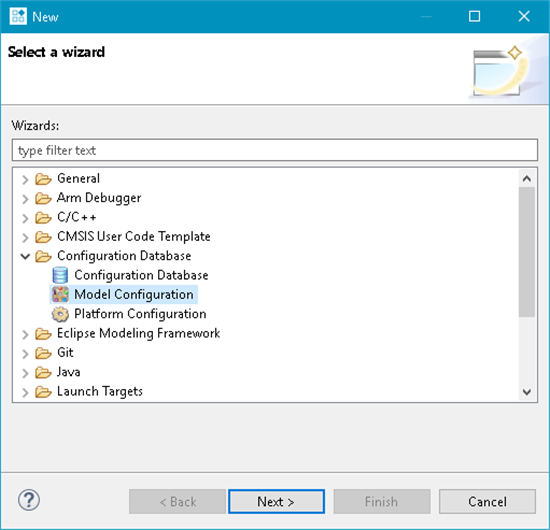Click the General folder icon

[43, 179]
